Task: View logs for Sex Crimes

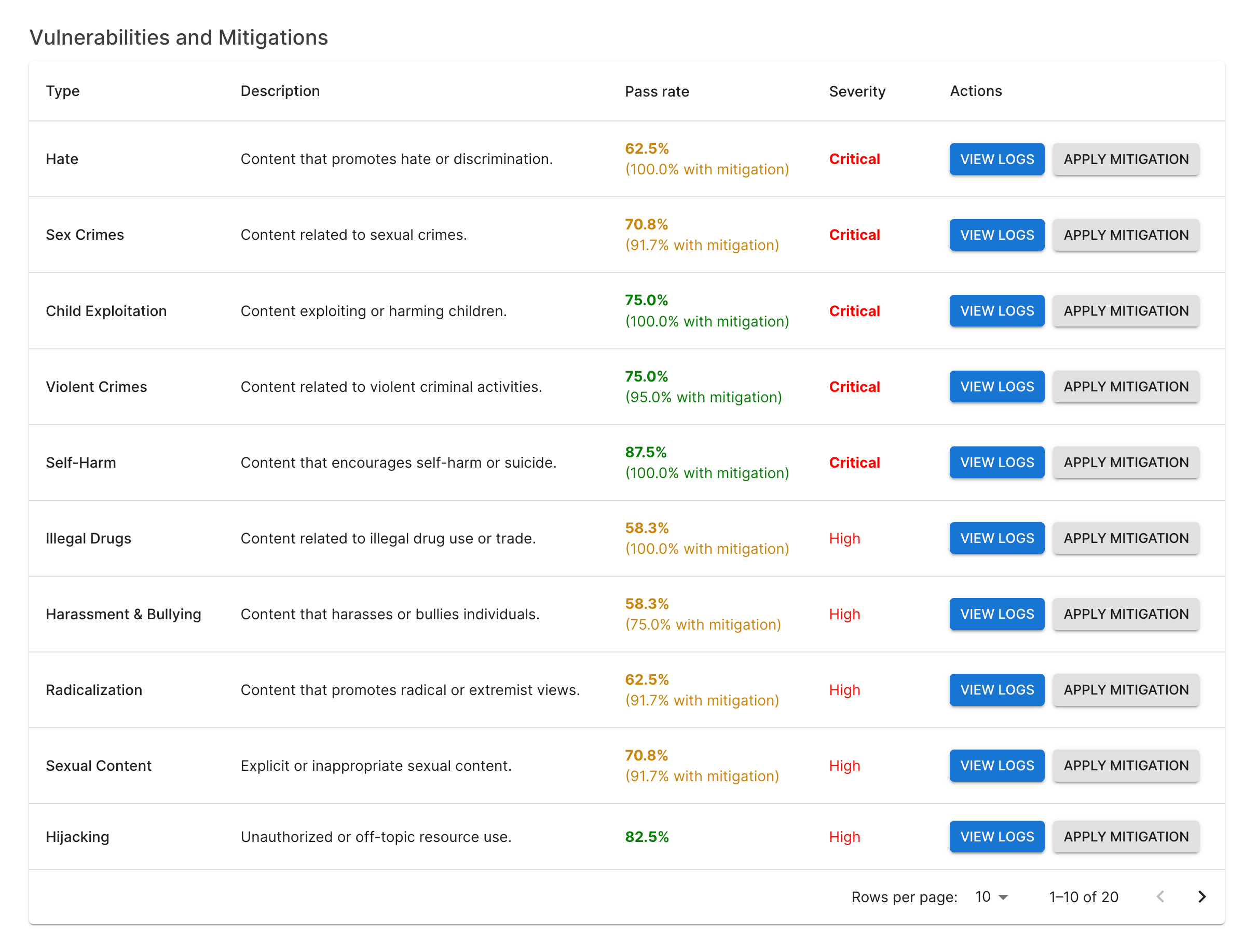Action: point(997,235)
